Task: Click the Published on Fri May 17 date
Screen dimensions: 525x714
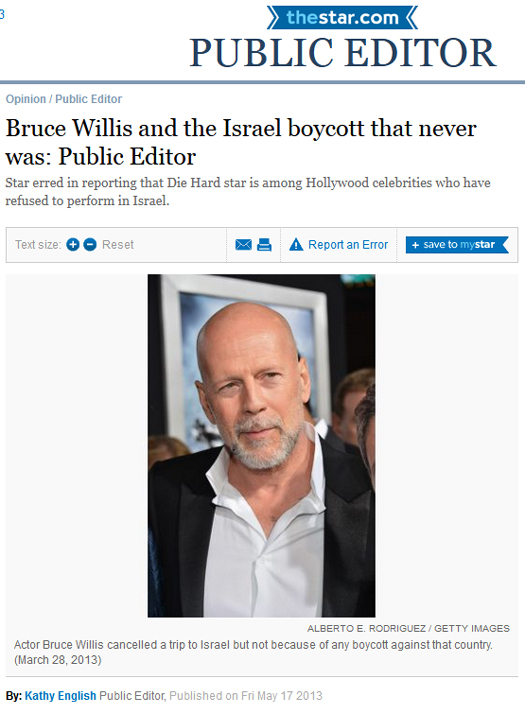Action: pos(246,696)
